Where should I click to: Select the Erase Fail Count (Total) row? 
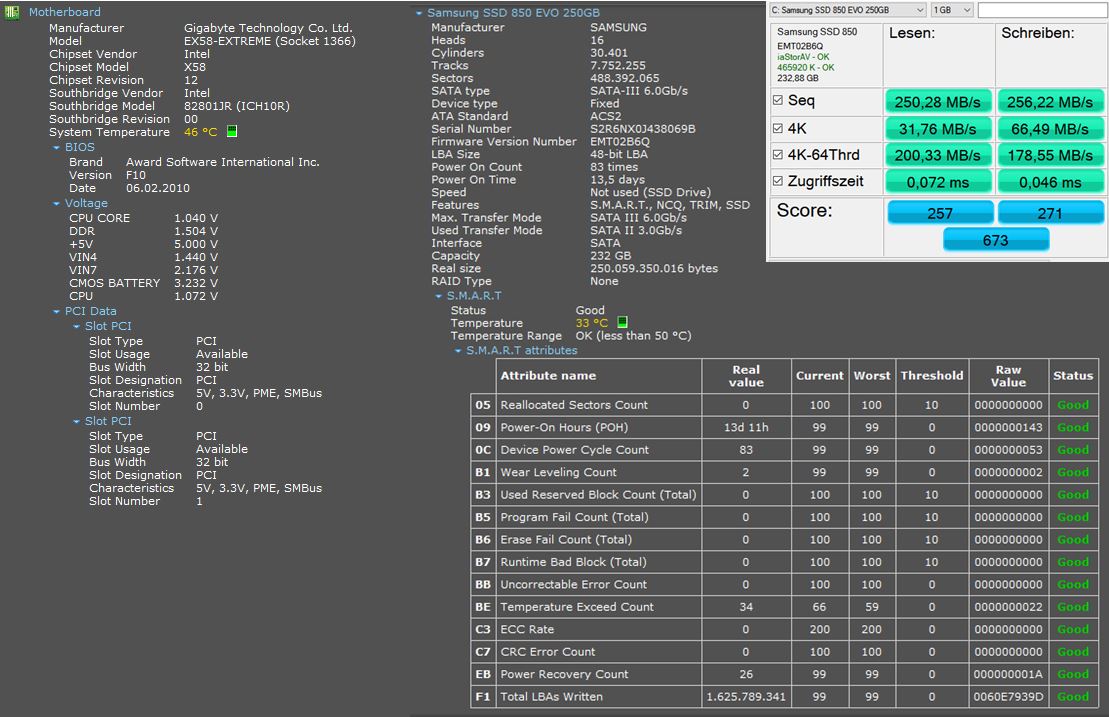[x=784, y=540]
